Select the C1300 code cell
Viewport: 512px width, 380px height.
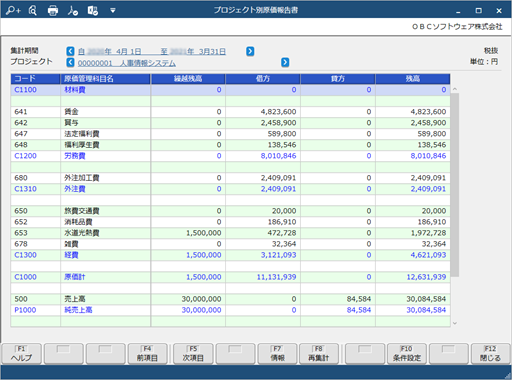pos(35,255)
